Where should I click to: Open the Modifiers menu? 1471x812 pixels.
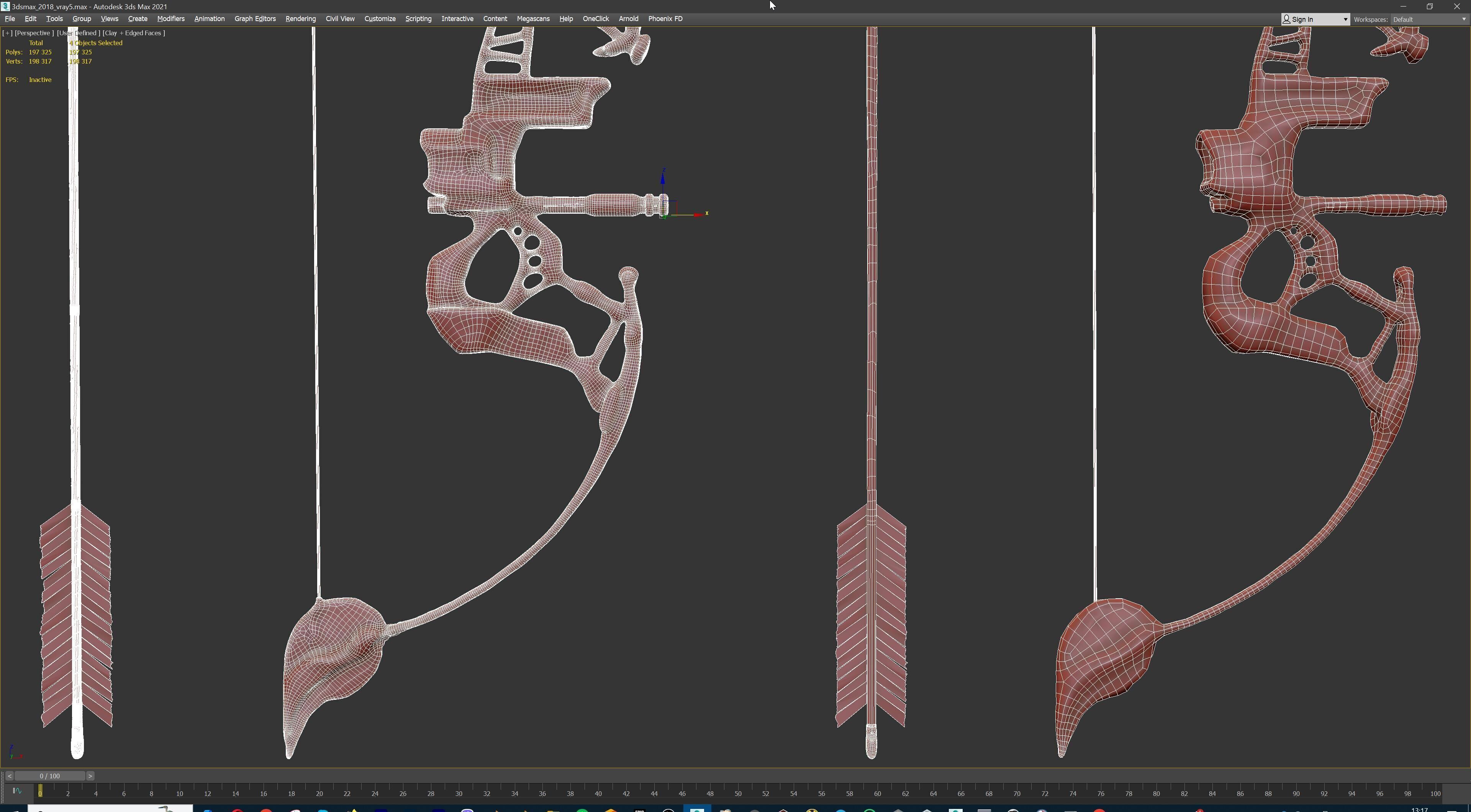click(171, 19)
